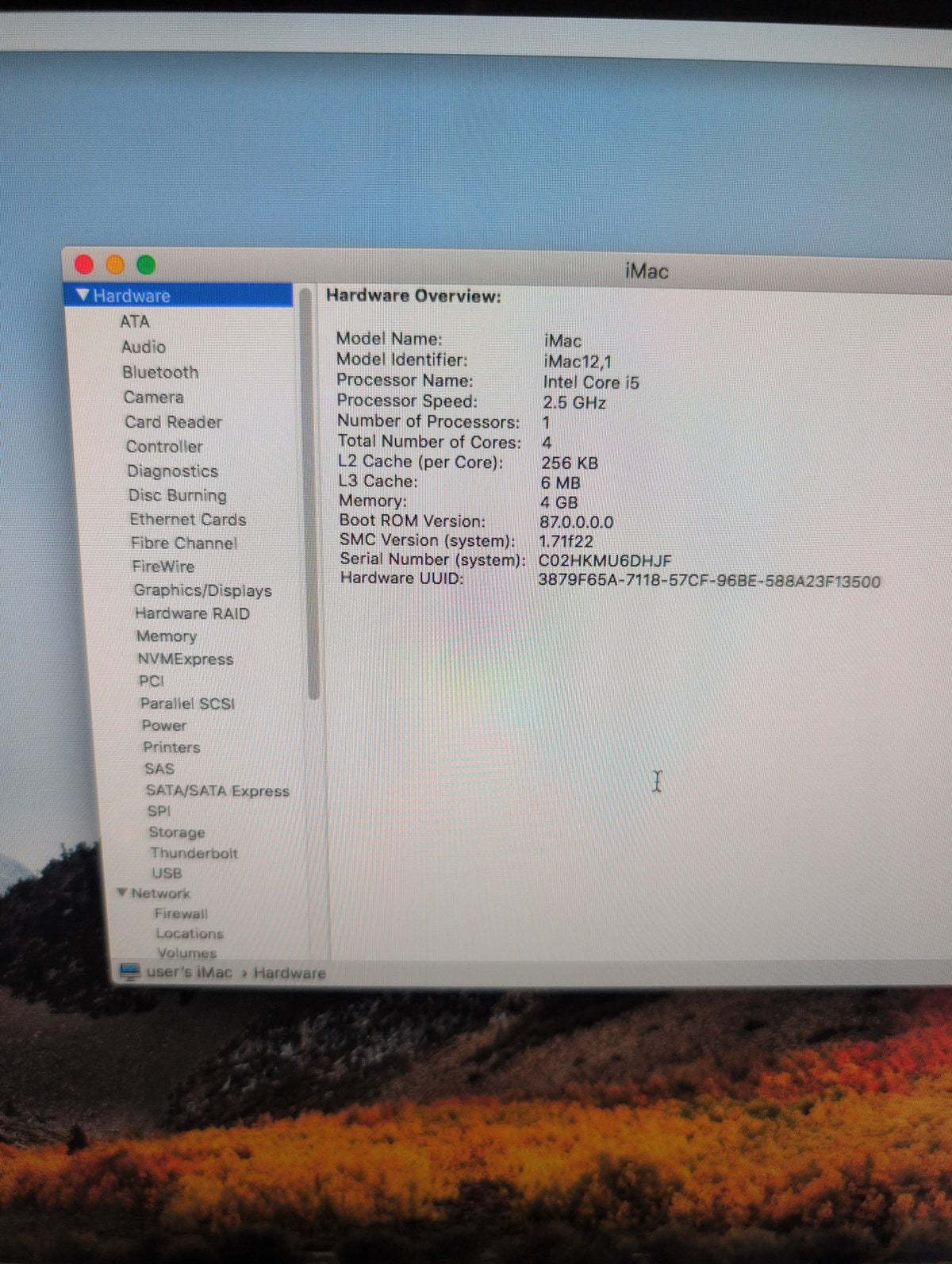
Task: Click the Hardware UUID value
Action: point(709,581)
